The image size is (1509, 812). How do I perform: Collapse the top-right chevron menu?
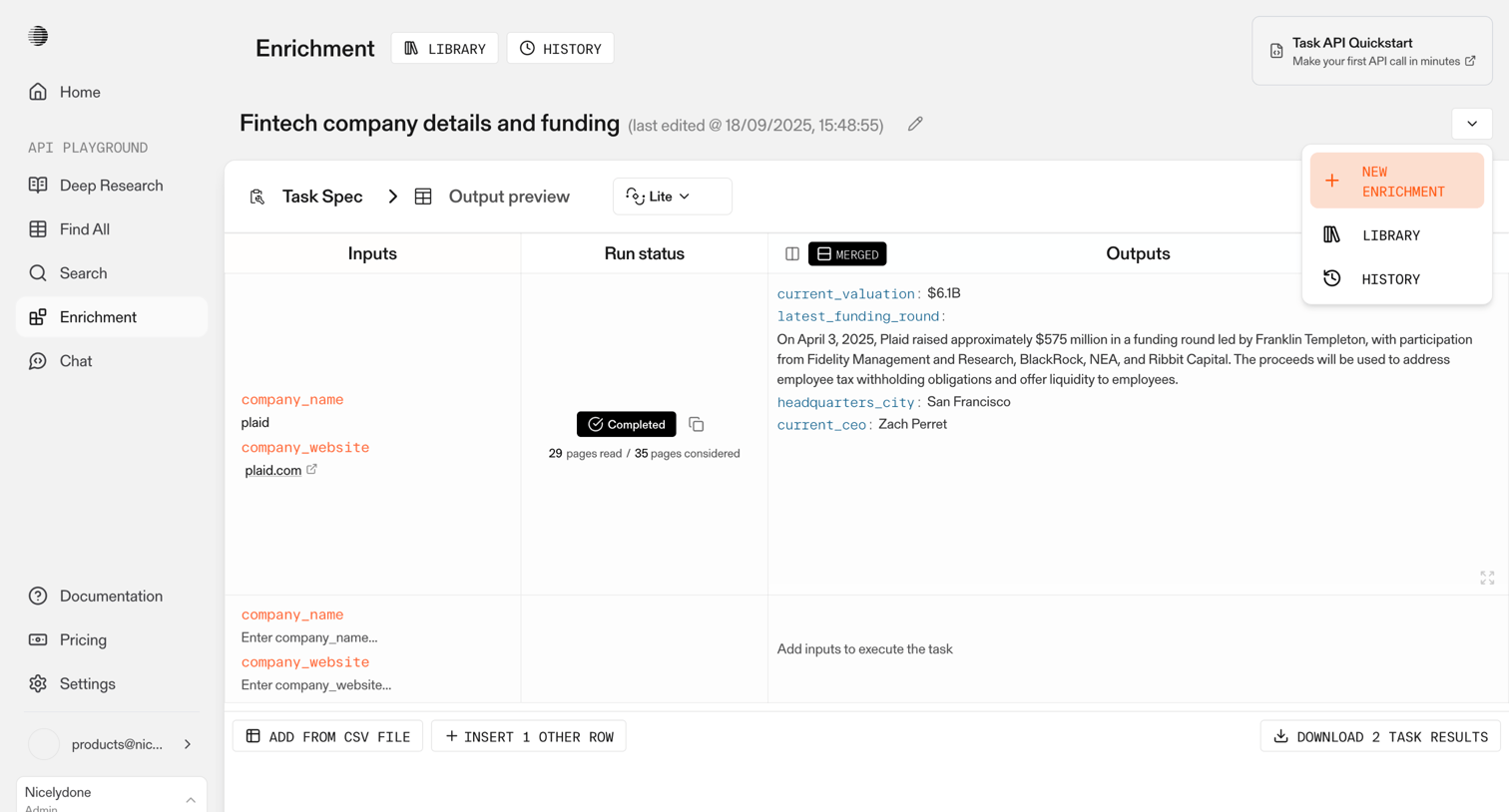click(1472, 124)
